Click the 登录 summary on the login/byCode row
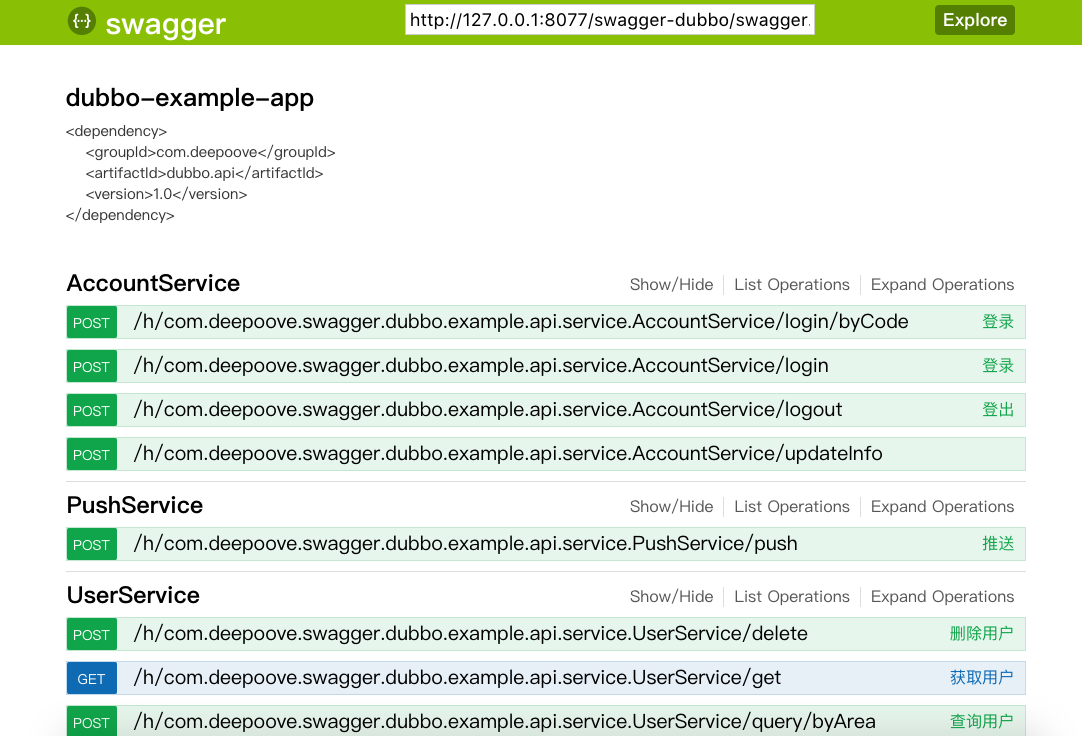The image size is (1082, 736). [x=998, y=321]
